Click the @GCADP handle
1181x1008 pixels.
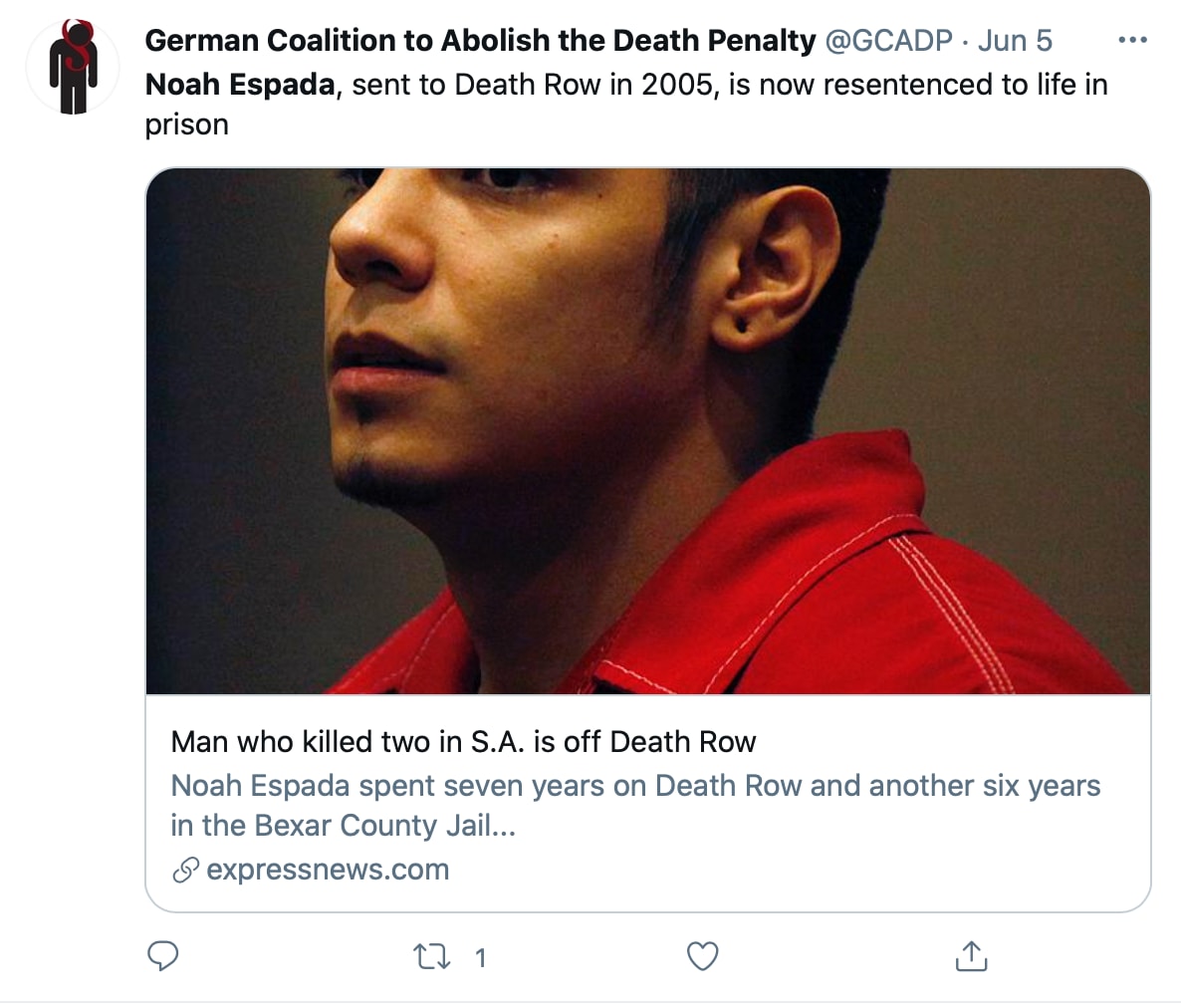[888, 41]
